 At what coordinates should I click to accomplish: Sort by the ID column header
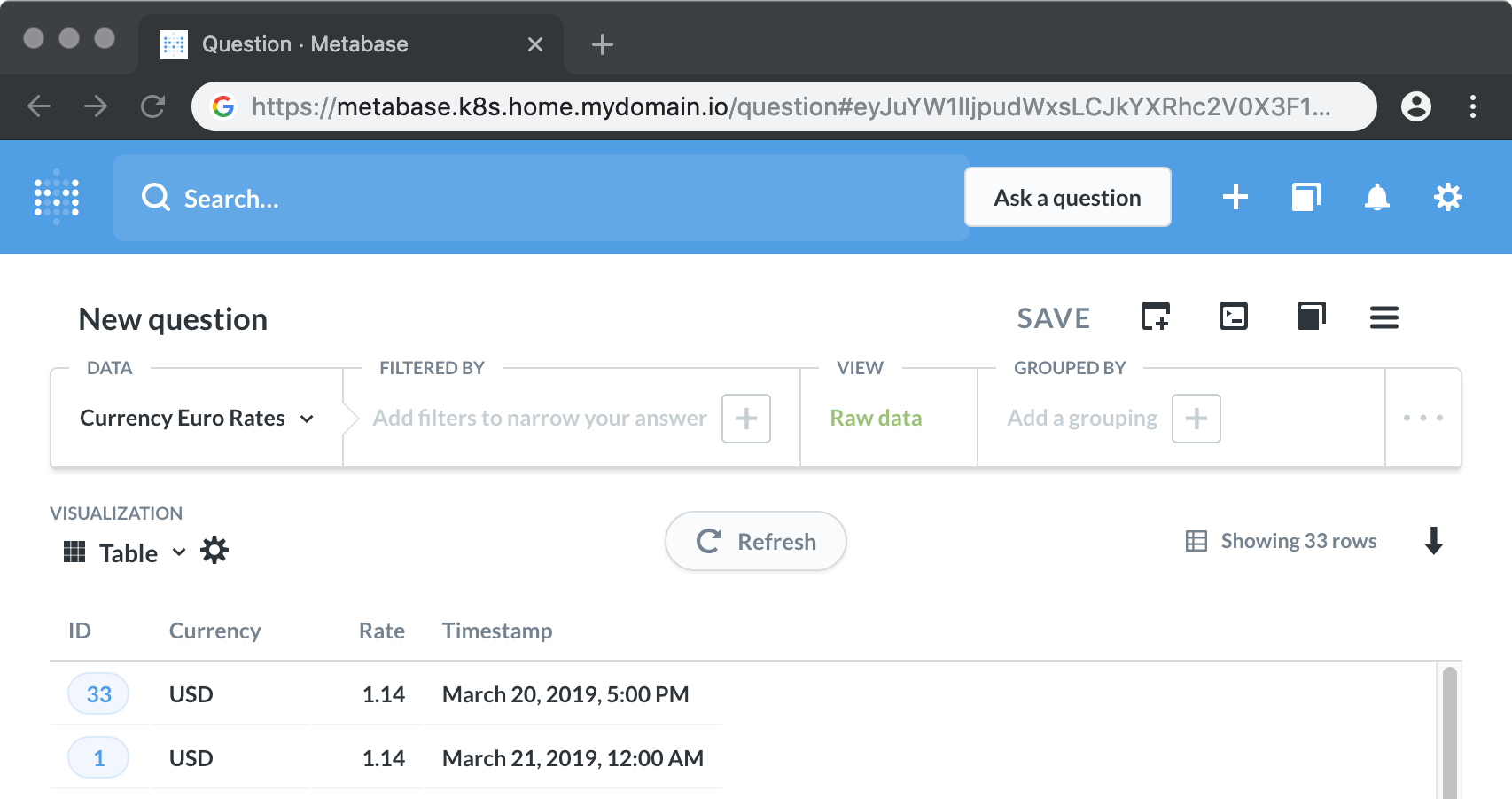click(80, 631)
